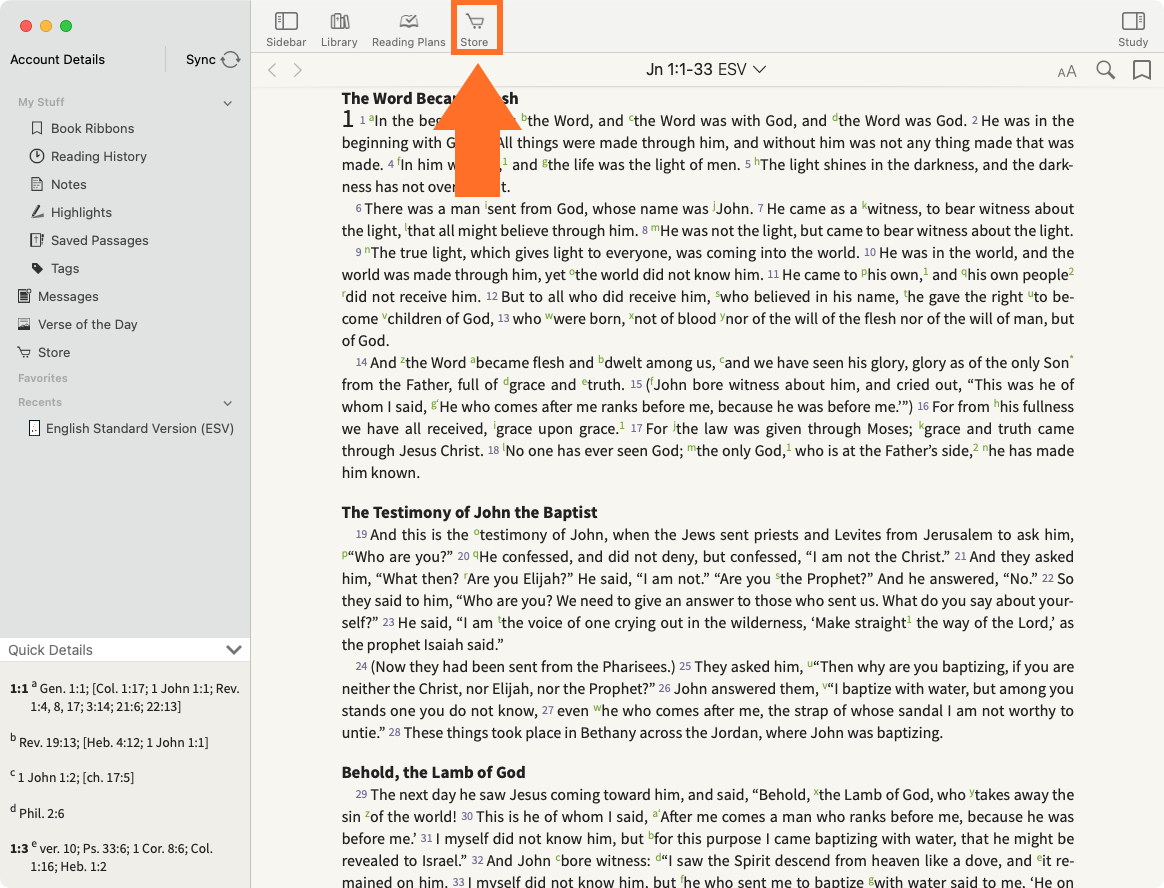
Task: Click verse number 24 in the passage
Action: [x=362, y=666]
